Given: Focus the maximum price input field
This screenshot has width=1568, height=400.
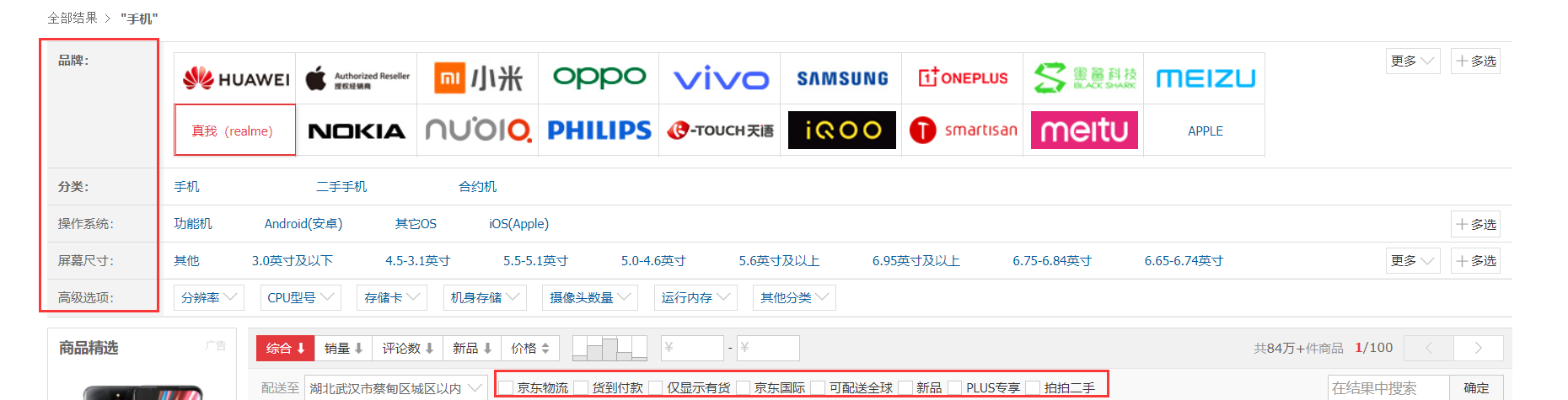Looking at the screenshot, I should click(768, 348).
